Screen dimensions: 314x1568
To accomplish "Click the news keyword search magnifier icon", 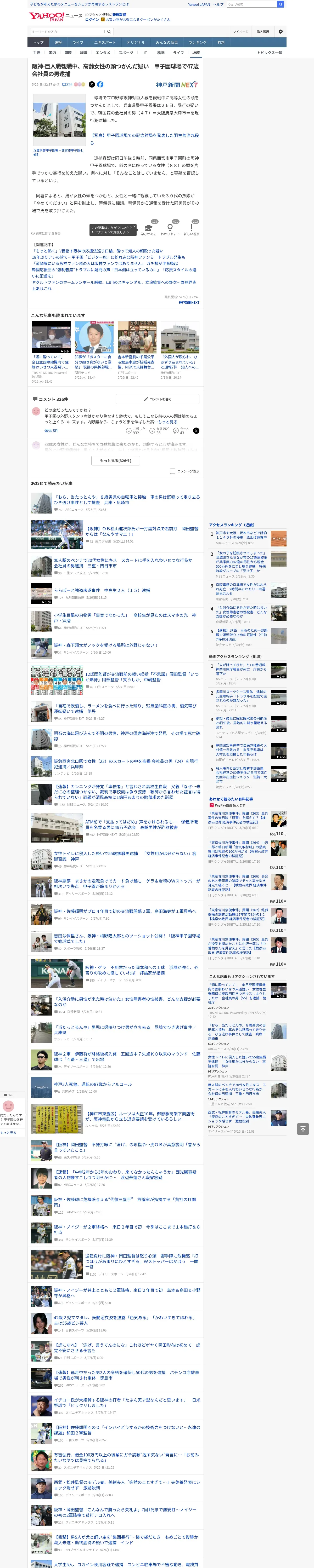I will pos(109,32).
